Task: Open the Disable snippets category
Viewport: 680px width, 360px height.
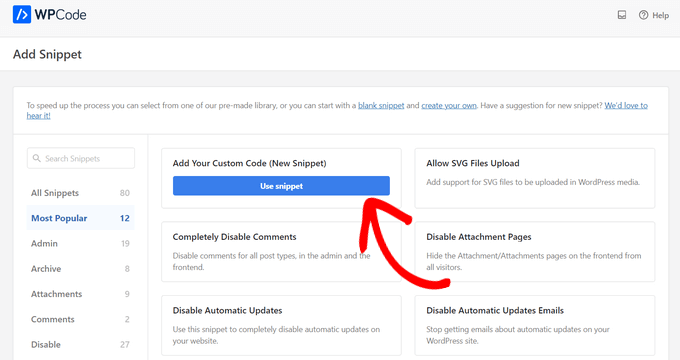Action: 81,344
